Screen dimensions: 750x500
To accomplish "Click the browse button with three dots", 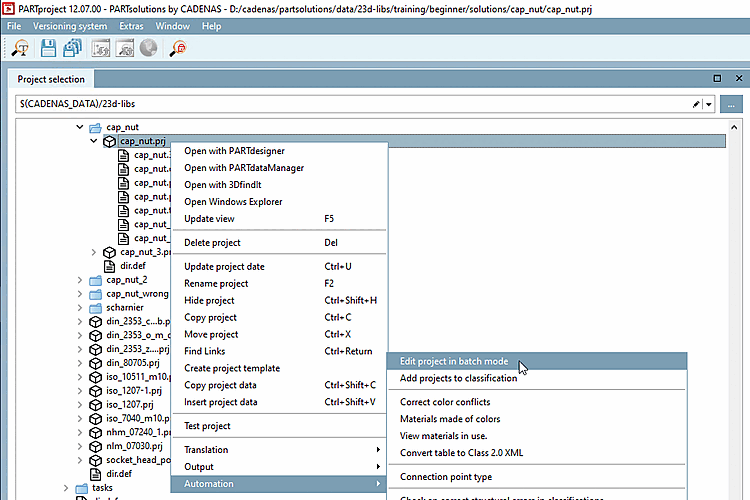I will click(x=732, y=103).
